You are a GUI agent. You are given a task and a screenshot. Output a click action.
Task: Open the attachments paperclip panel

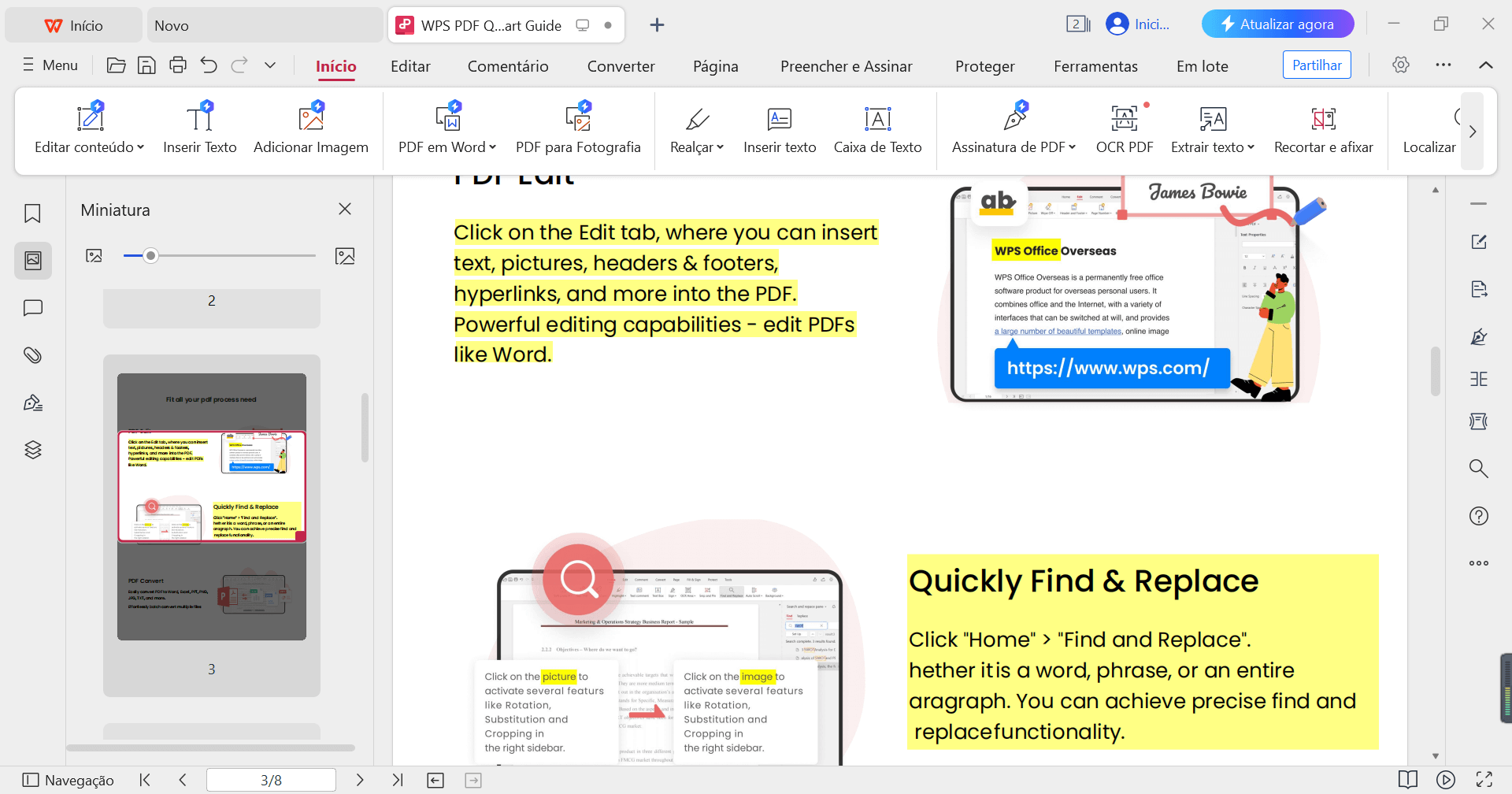pyautogui.click(x=33, y=355)
